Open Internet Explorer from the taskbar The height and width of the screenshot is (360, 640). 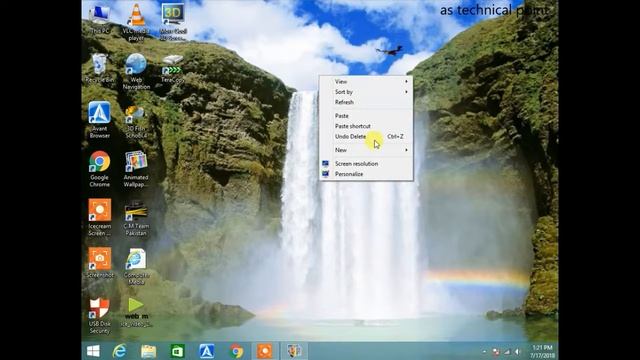[x=119, y=351]
